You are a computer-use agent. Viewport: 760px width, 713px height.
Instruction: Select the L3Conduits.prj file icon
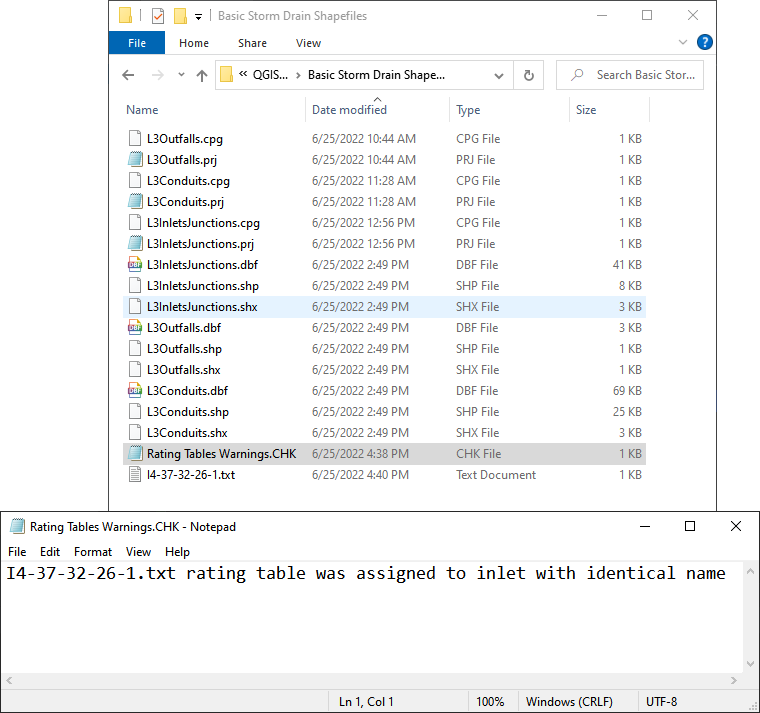(135, 202)
